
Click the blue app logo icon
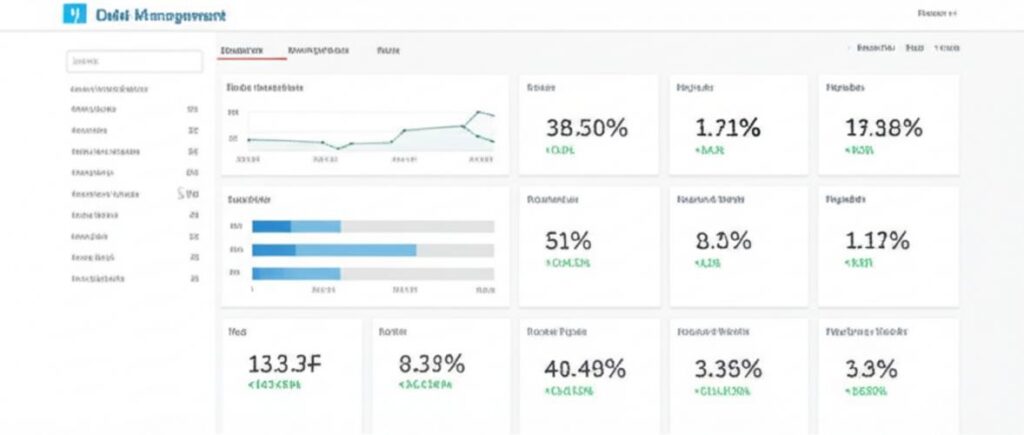74,14
